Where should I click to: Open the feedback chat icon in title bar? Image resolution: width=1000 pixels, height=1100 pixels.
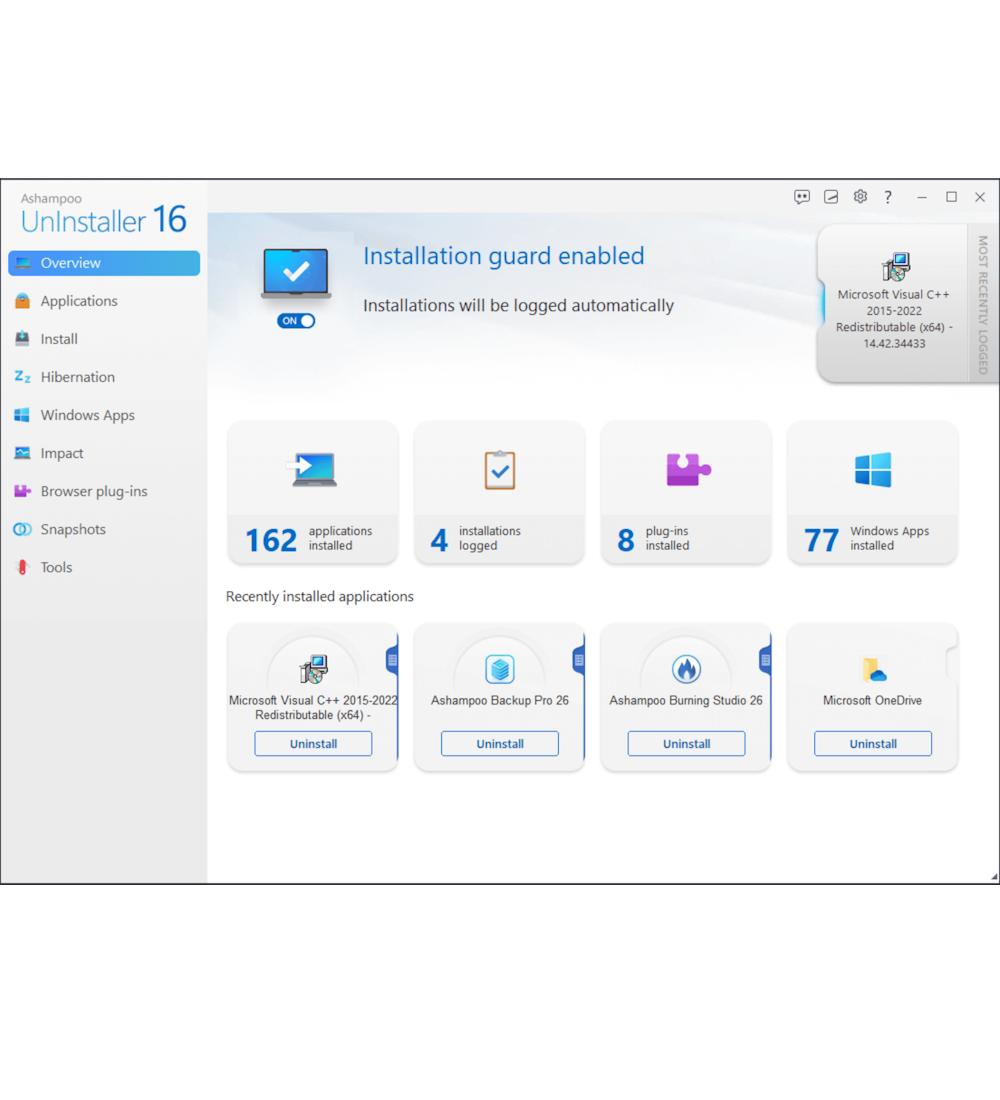[x=802, y=197]
